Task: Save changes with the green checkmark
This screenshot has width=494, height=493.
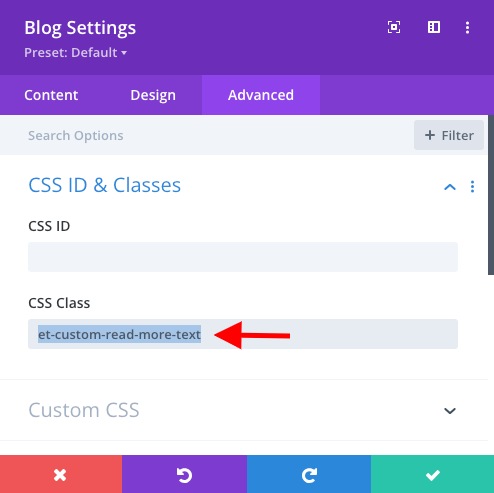Action: pos(432,474)
